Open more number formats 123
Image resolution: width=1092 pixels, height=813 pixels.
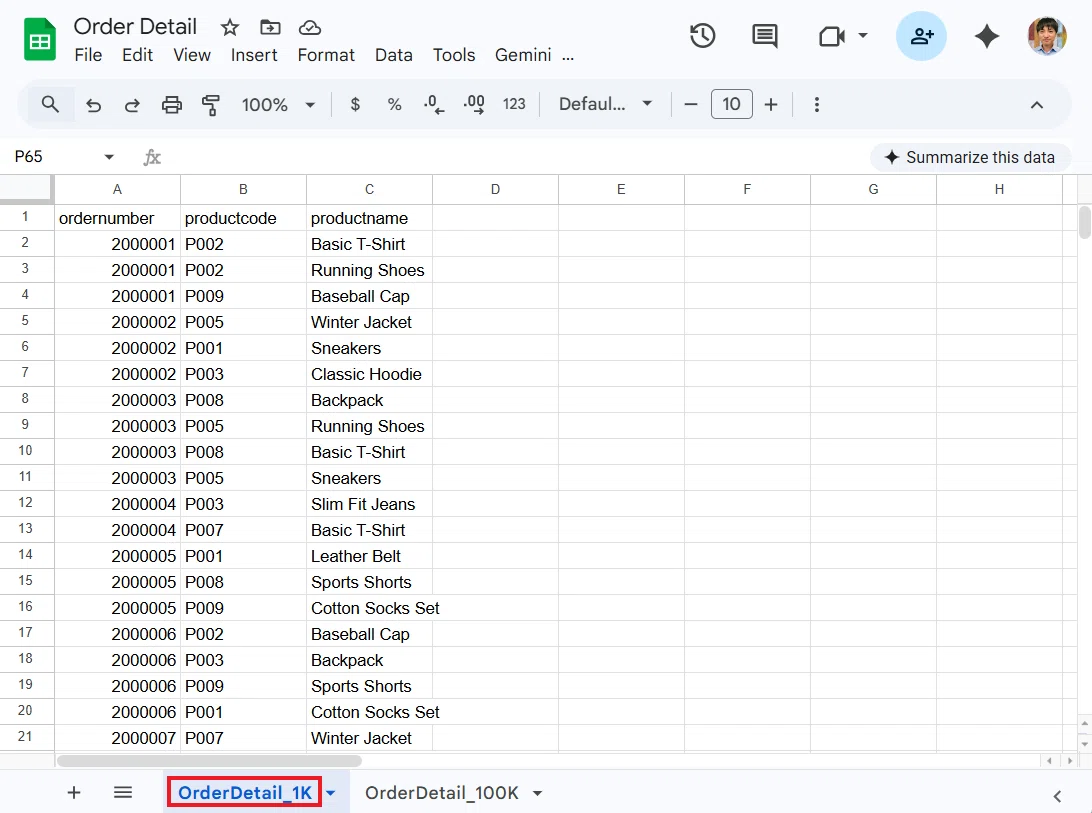(514, 104)
